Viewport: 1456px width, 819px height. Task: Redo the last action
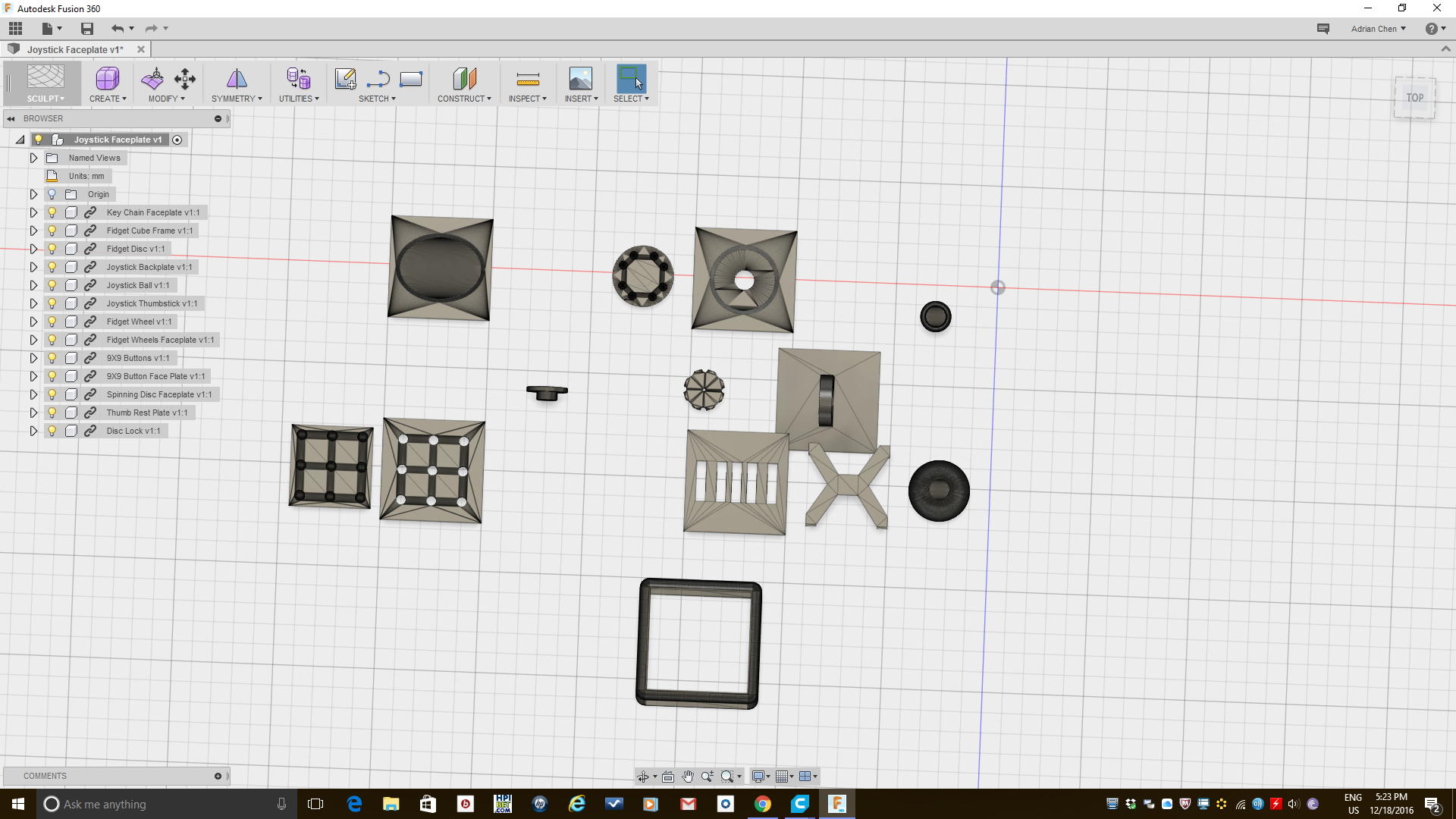tap(151, 29)
